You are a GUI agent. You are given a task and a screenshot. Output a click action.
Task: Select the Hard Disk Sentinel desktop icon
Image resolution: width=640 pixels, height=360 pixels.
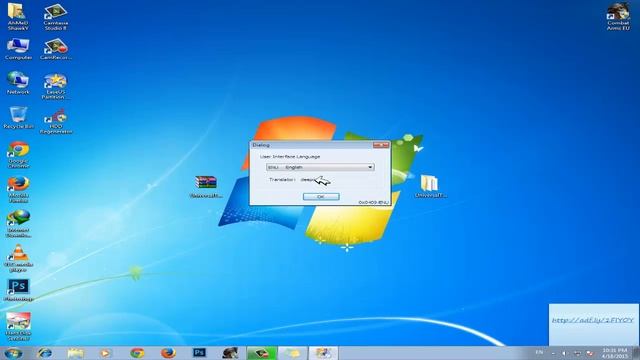tap(18, 327)
